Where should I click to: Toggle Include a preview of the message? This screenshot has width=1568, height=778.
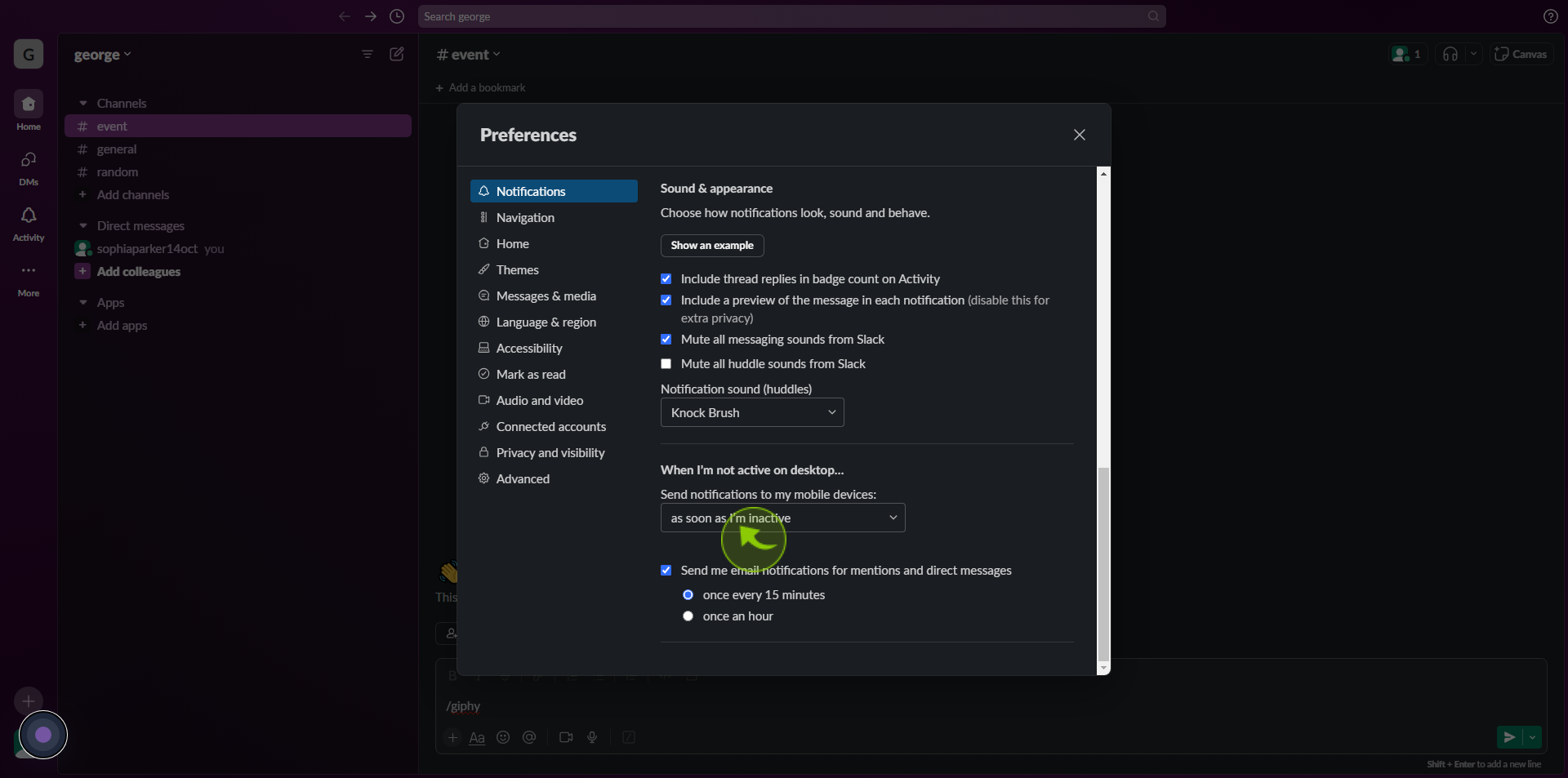[x=666, y=300]
